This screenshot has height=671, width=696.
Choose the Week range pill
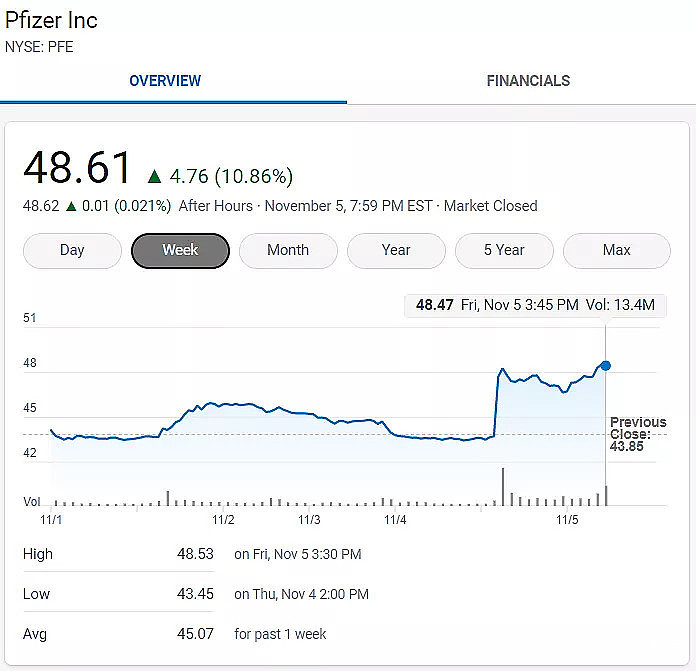point(180,250)
